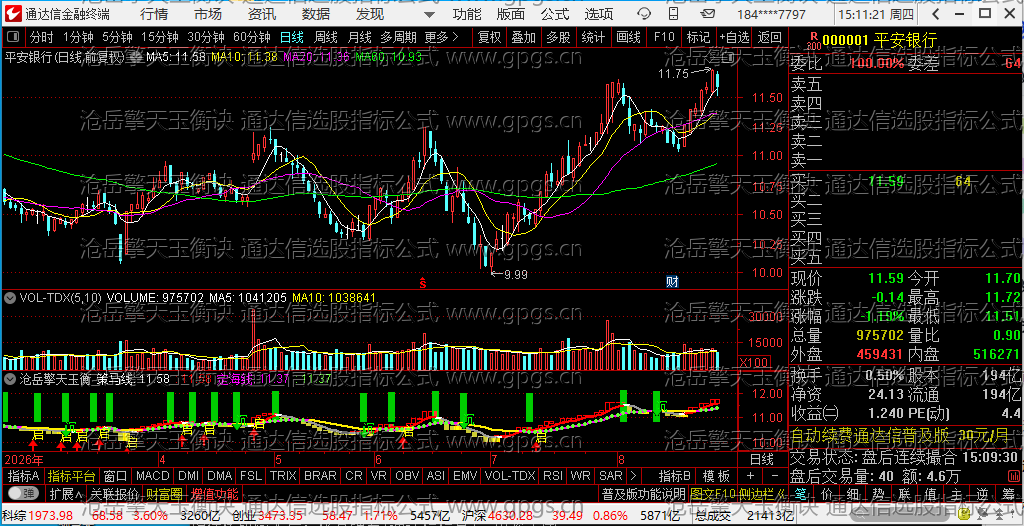1024x526 pixels.
Task: Click the 通达信 red logo icon
Action: click(14, 13)
